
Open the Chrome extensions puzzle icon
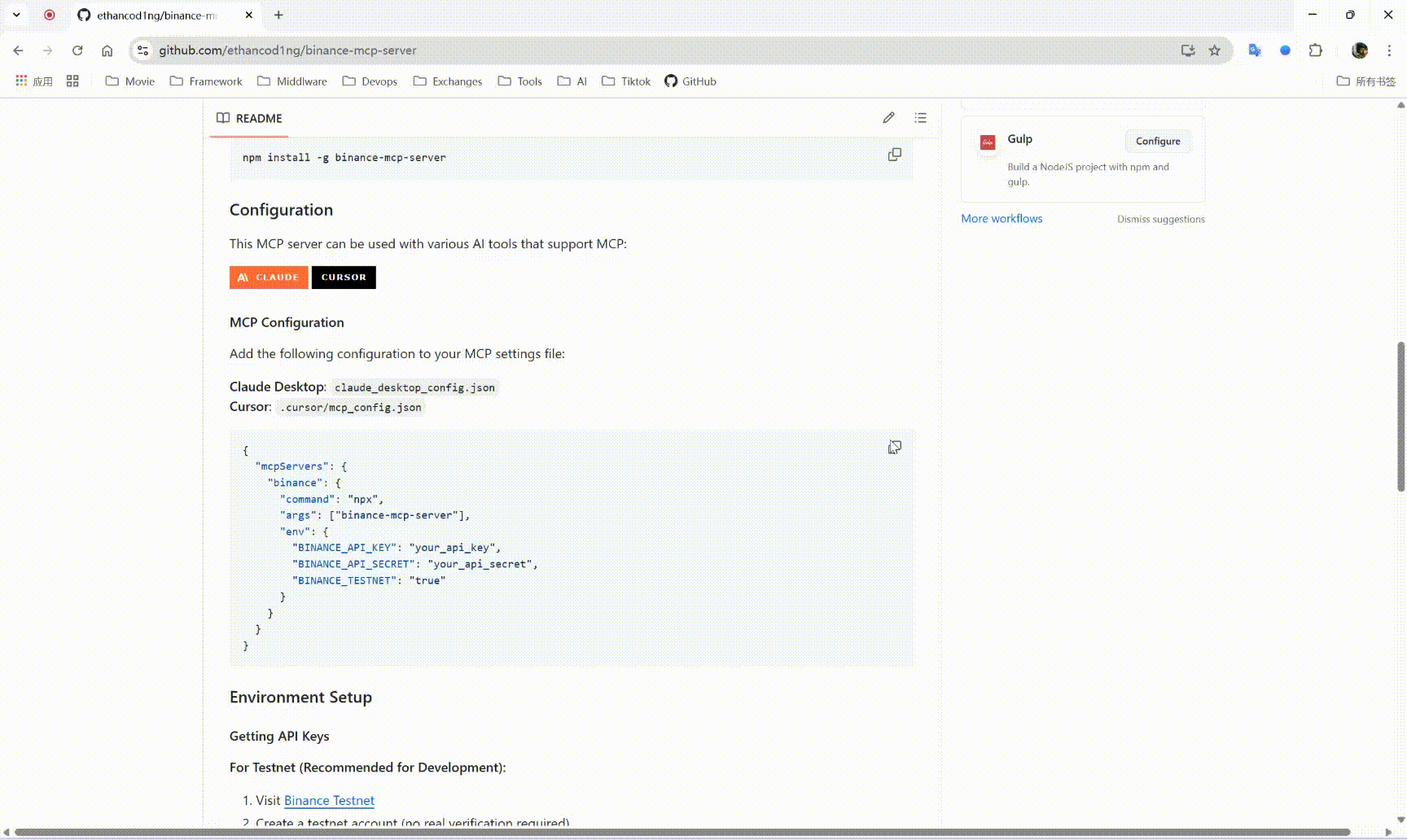pyautogui.click(x=1315, y=50)
